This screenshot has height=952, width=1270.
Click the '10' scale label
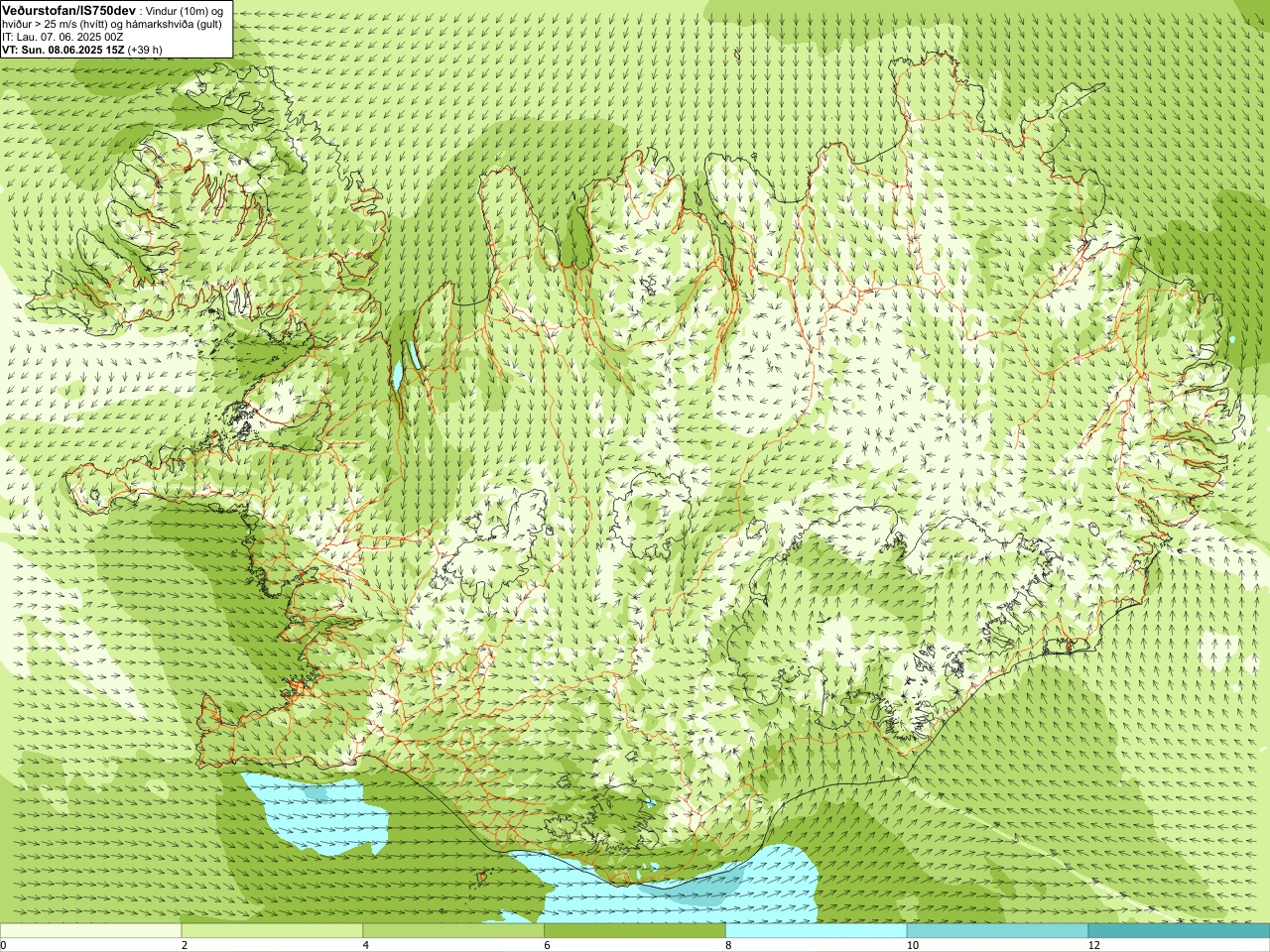click(911, 945)
